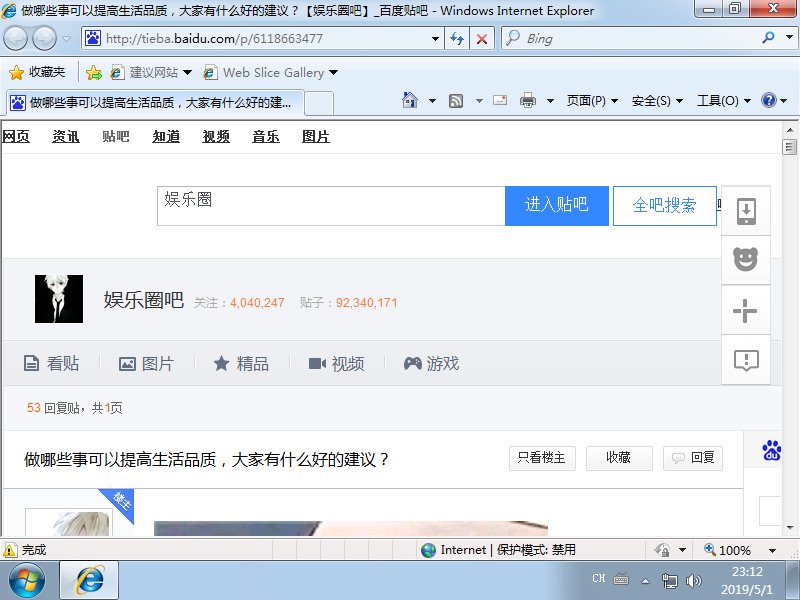The height and width of the screenshot is (600, 800).
Task: Click the 进入贴吧 button
Action: click(557, 205)
